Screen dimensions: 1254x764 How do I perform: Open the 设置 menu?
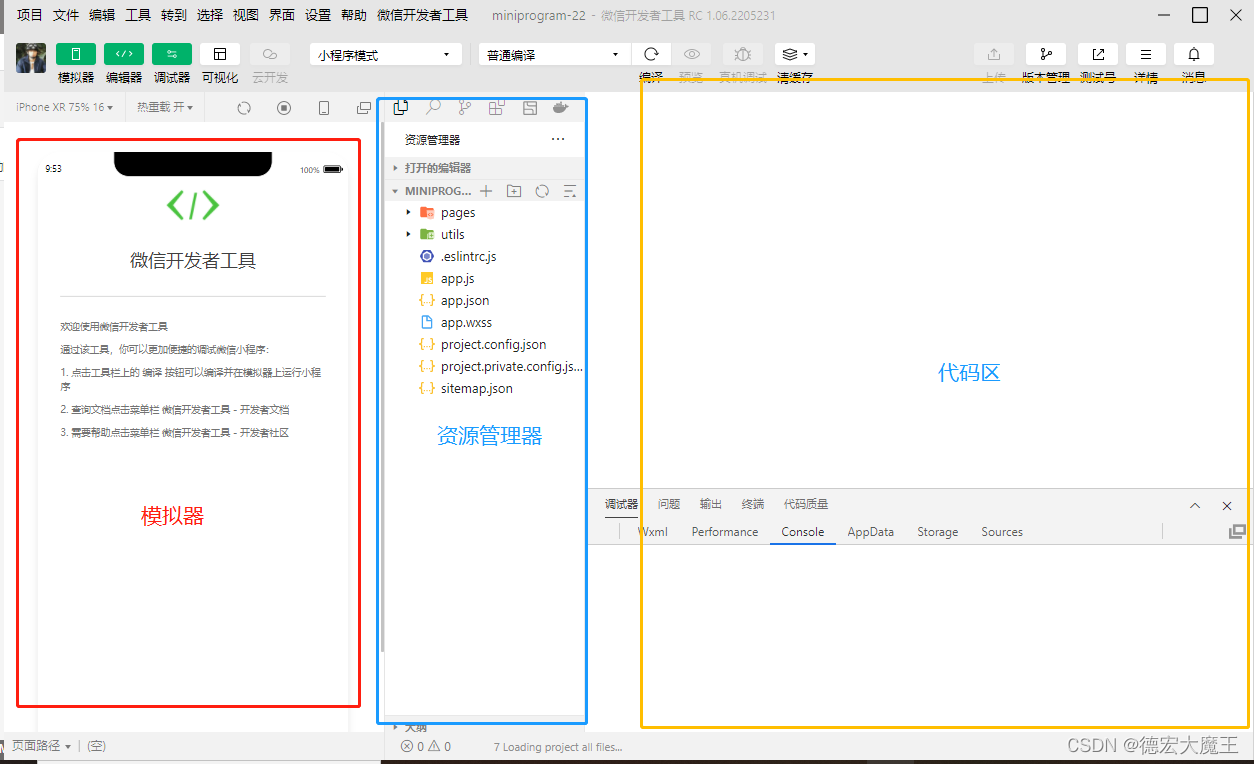click(318, 15)
